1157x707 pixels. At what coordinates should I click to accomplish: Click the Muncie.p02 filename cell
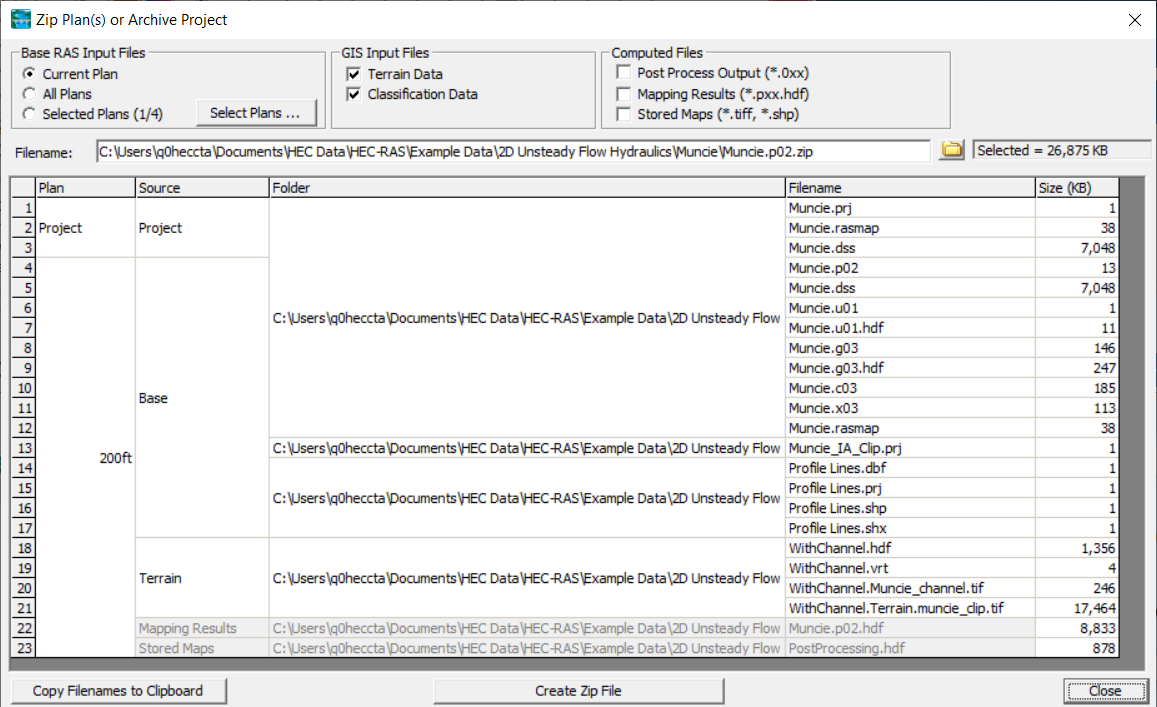pos(909,268)
